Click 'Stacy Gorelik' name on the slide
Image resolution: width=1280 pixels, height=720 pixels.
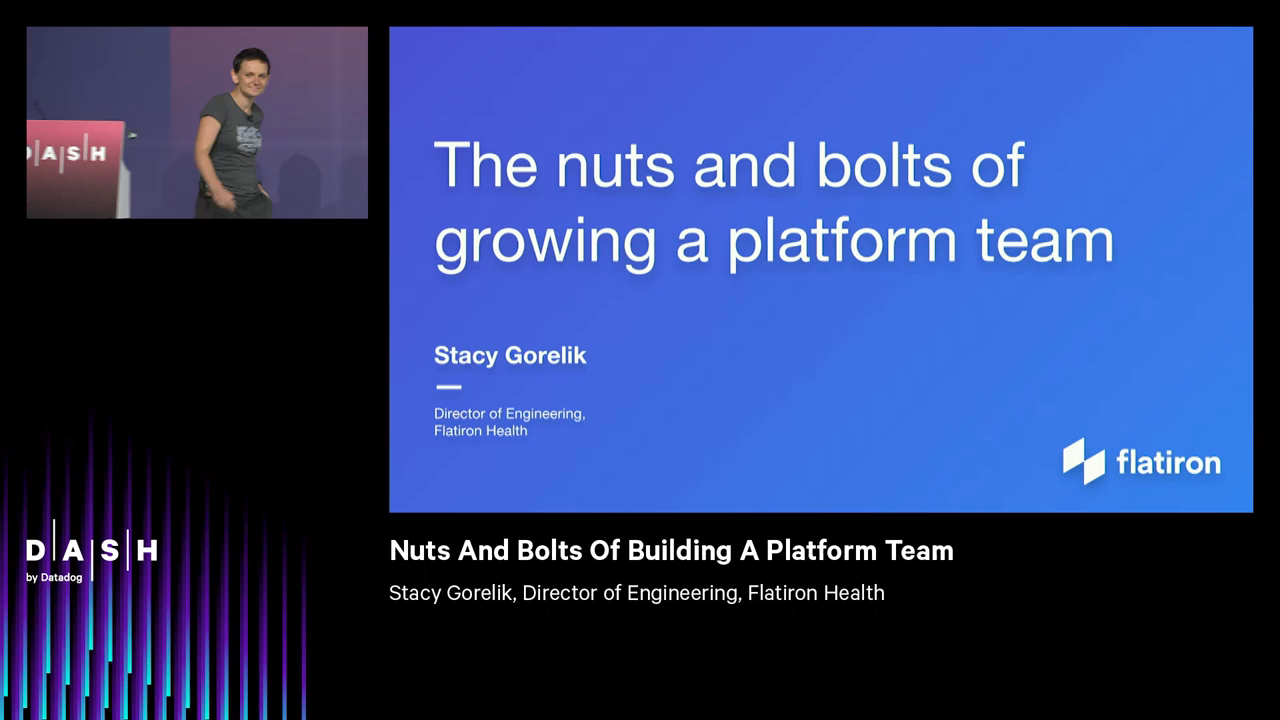point(510,355)
